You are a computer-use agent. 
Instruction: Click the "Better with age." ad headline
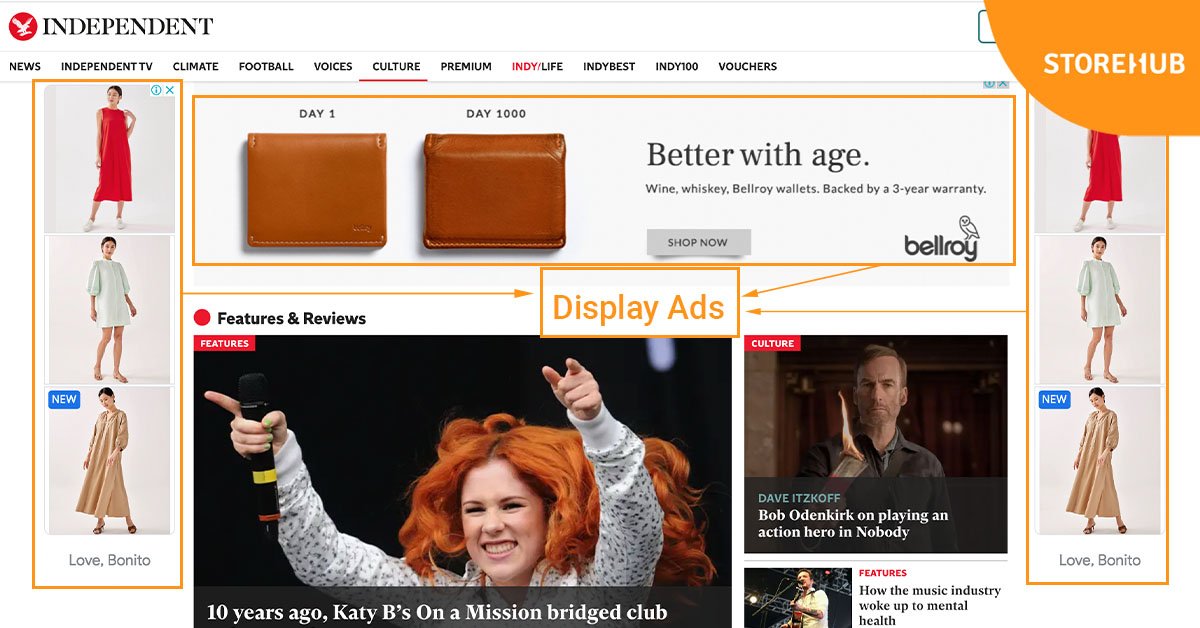[758, 156]
